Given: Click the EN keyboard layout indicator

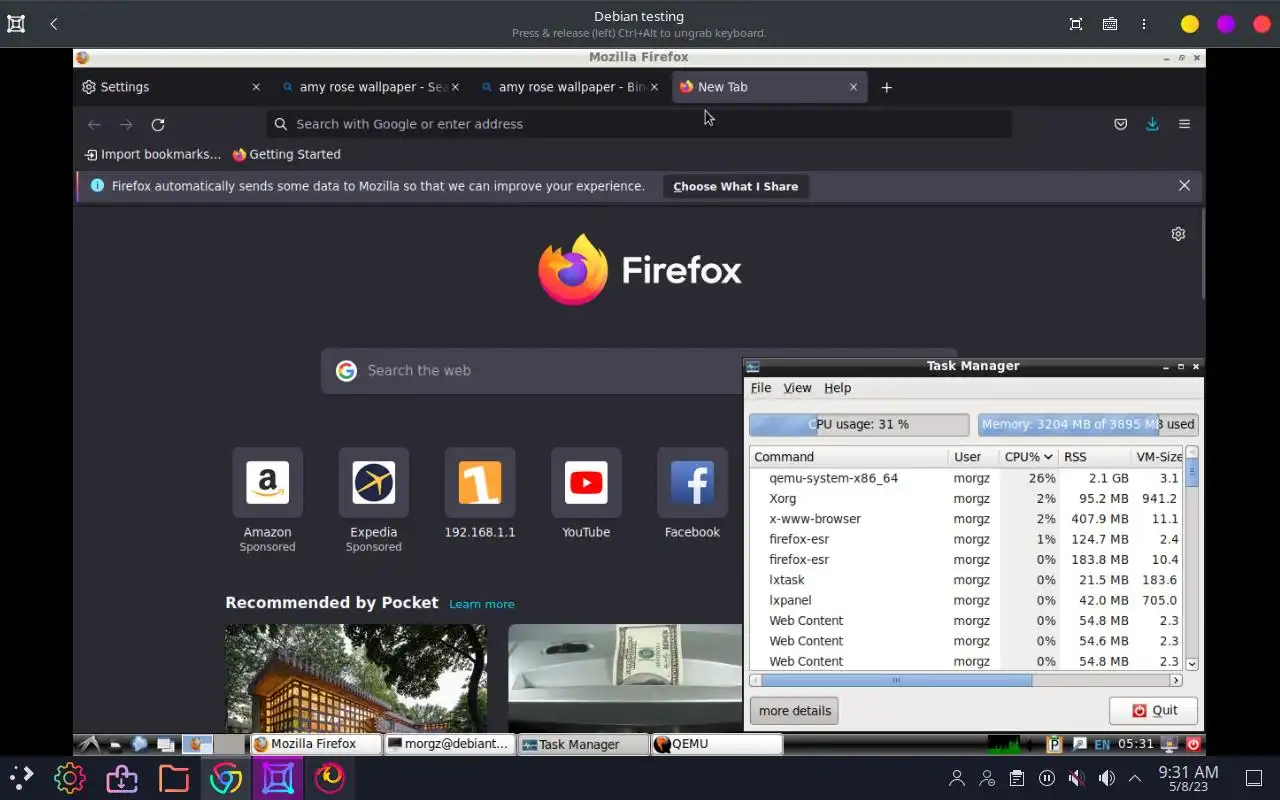Looking at the screenshot, I should [1102, 744].
